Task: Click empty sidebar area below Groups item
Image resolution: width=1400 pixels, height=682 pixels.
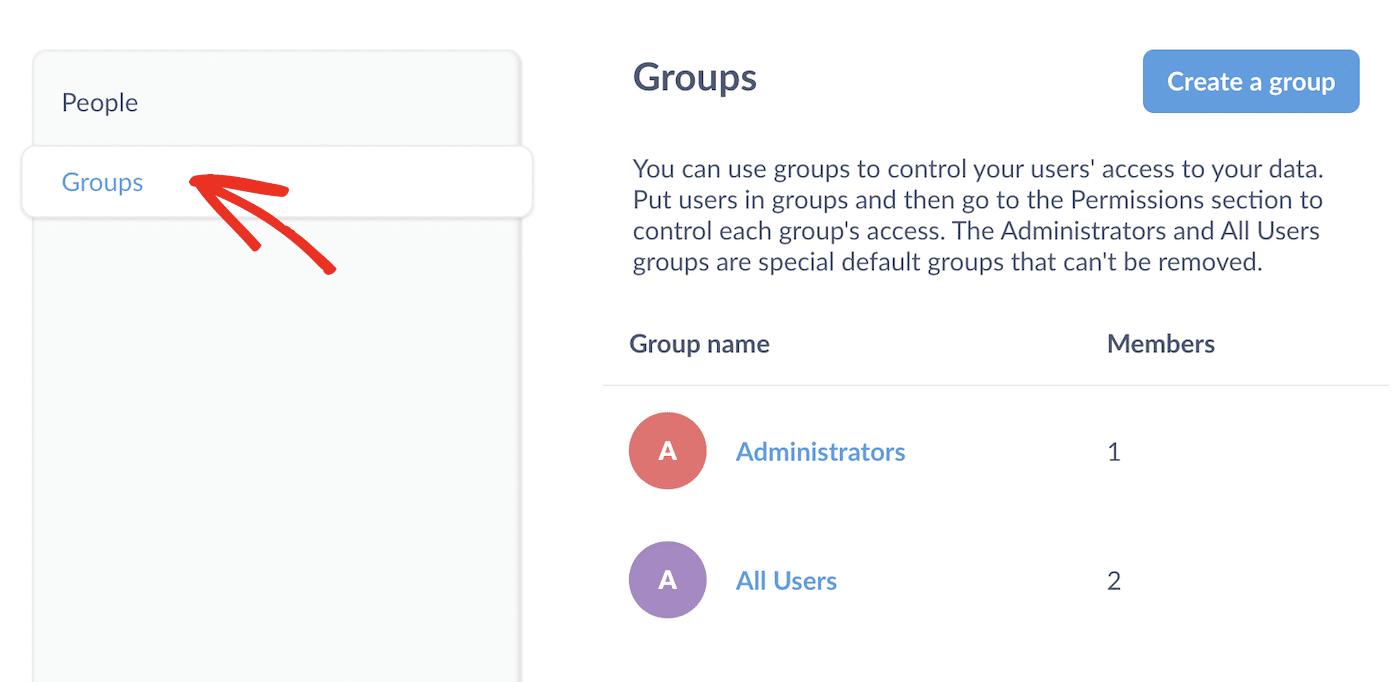Action: (276, 450)
